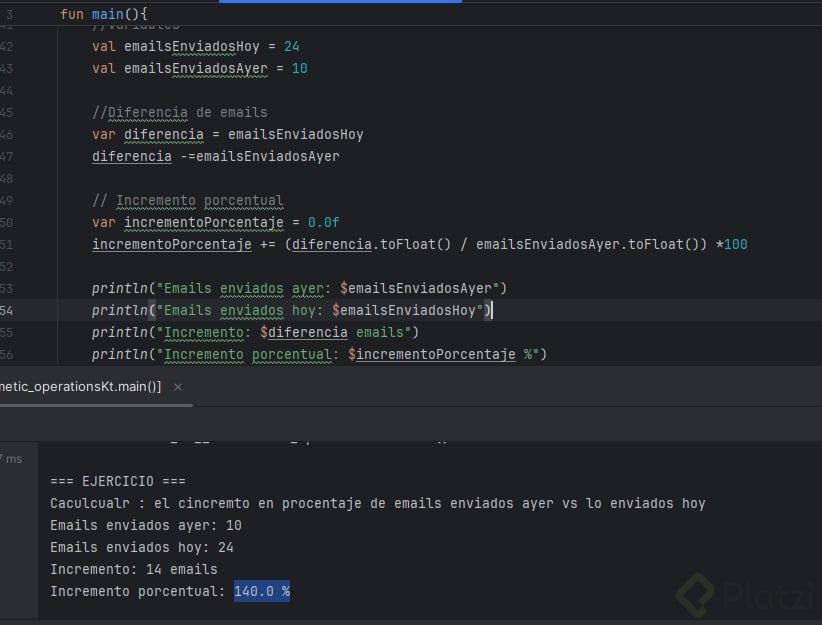Click the '// Incremento porcentual' comment
The height and width of the screenshot is (625, 822).
187,200
